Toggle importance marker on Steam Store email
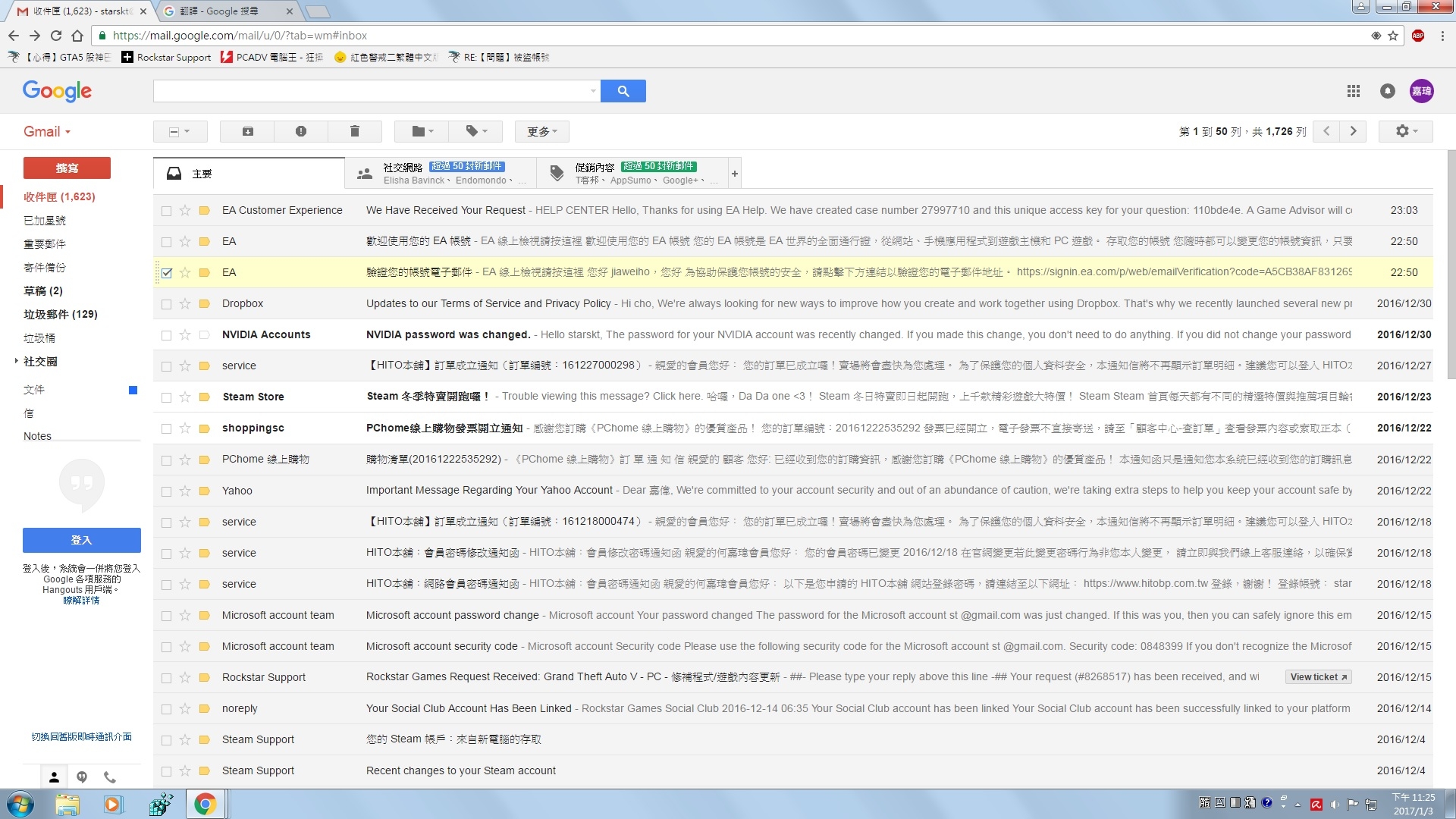The image size is (1456, 819). coord(204,397)
